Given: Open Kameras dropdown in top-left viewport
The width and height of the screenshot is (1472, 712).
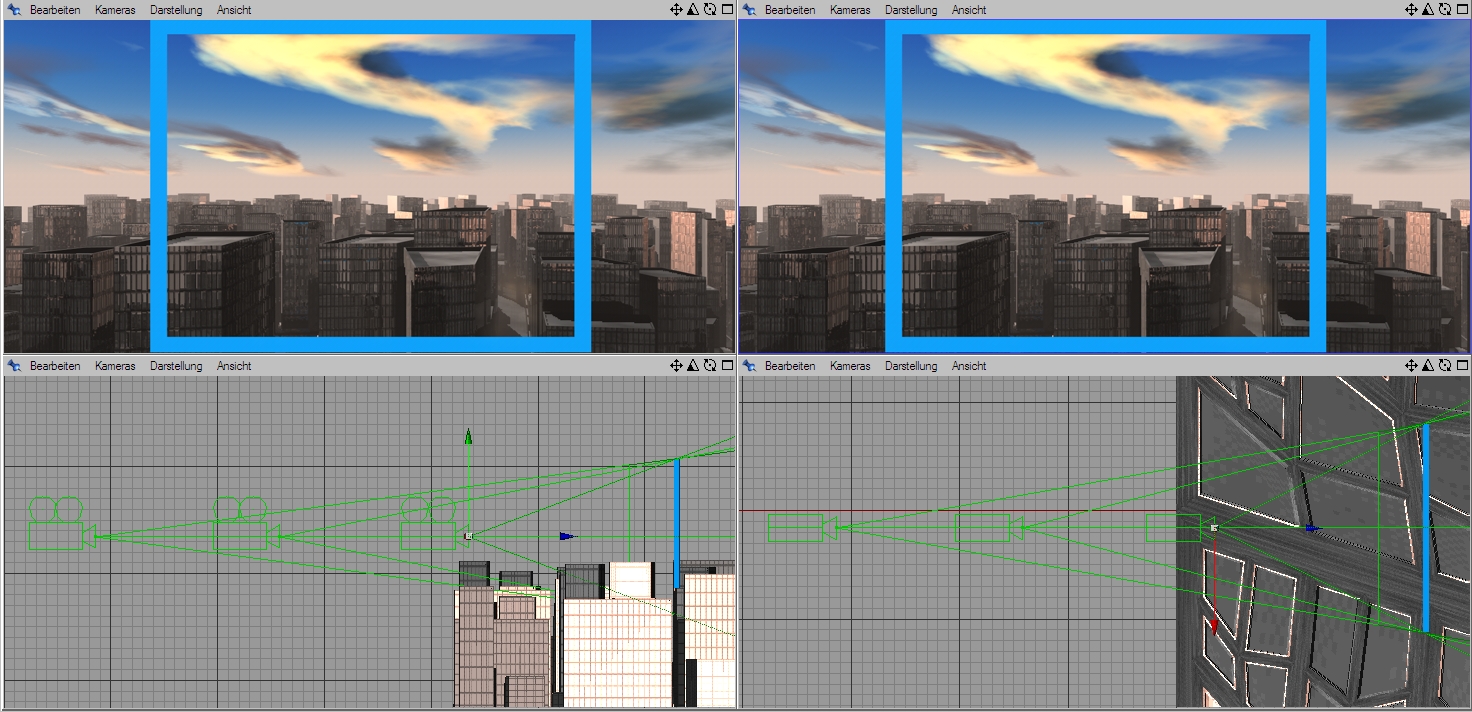Looking at the screenshot, I should [115, 10].
